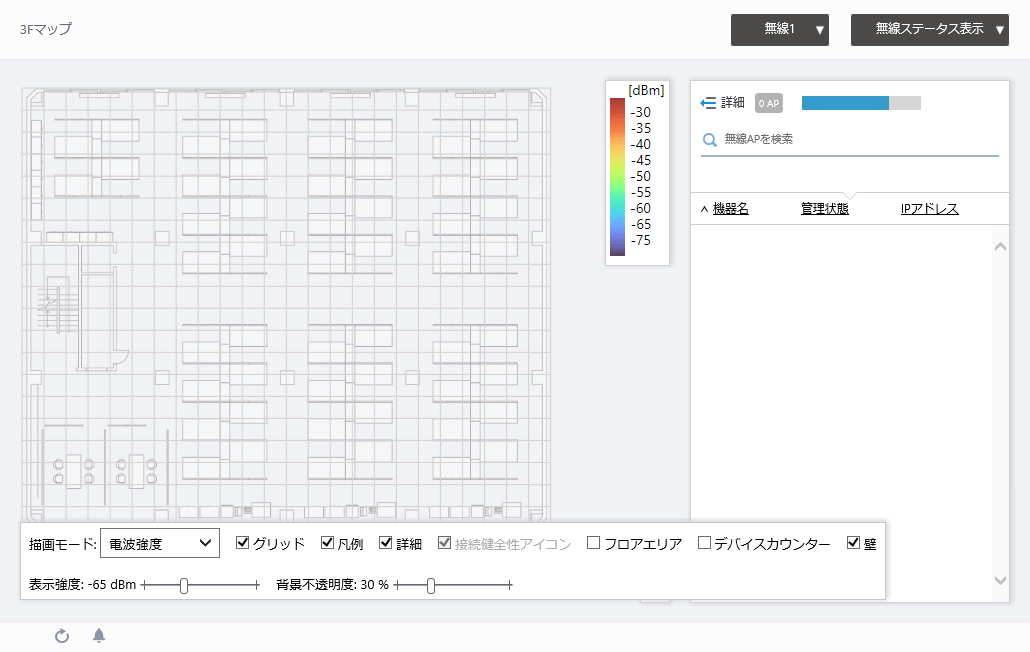Uncheck the 詳細 checkbox
Image resolution: width=1030 pixels, height=652 pixels.
tap(386, 542)
